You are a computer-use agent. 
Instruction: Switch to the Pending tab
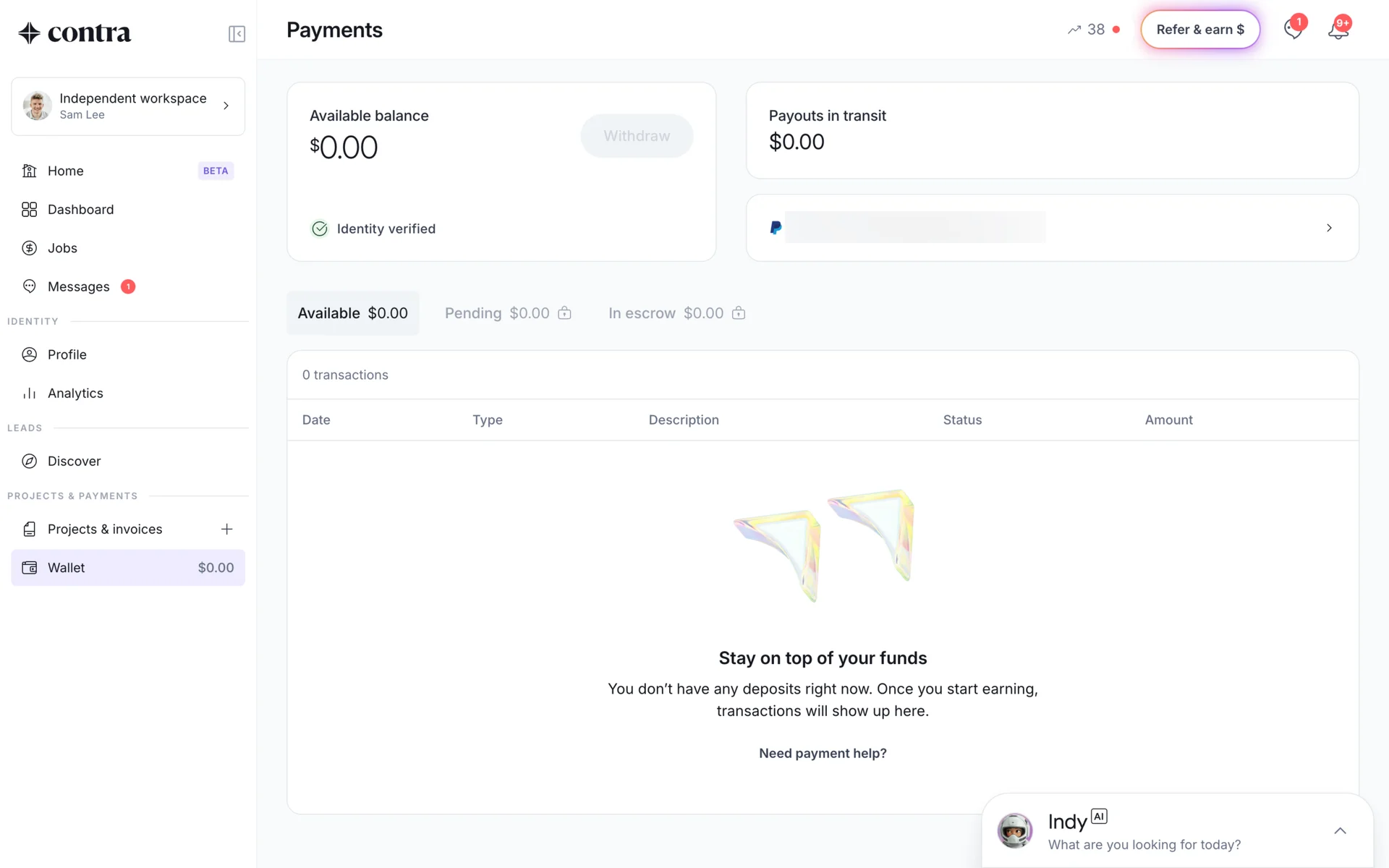click(507, 313)
